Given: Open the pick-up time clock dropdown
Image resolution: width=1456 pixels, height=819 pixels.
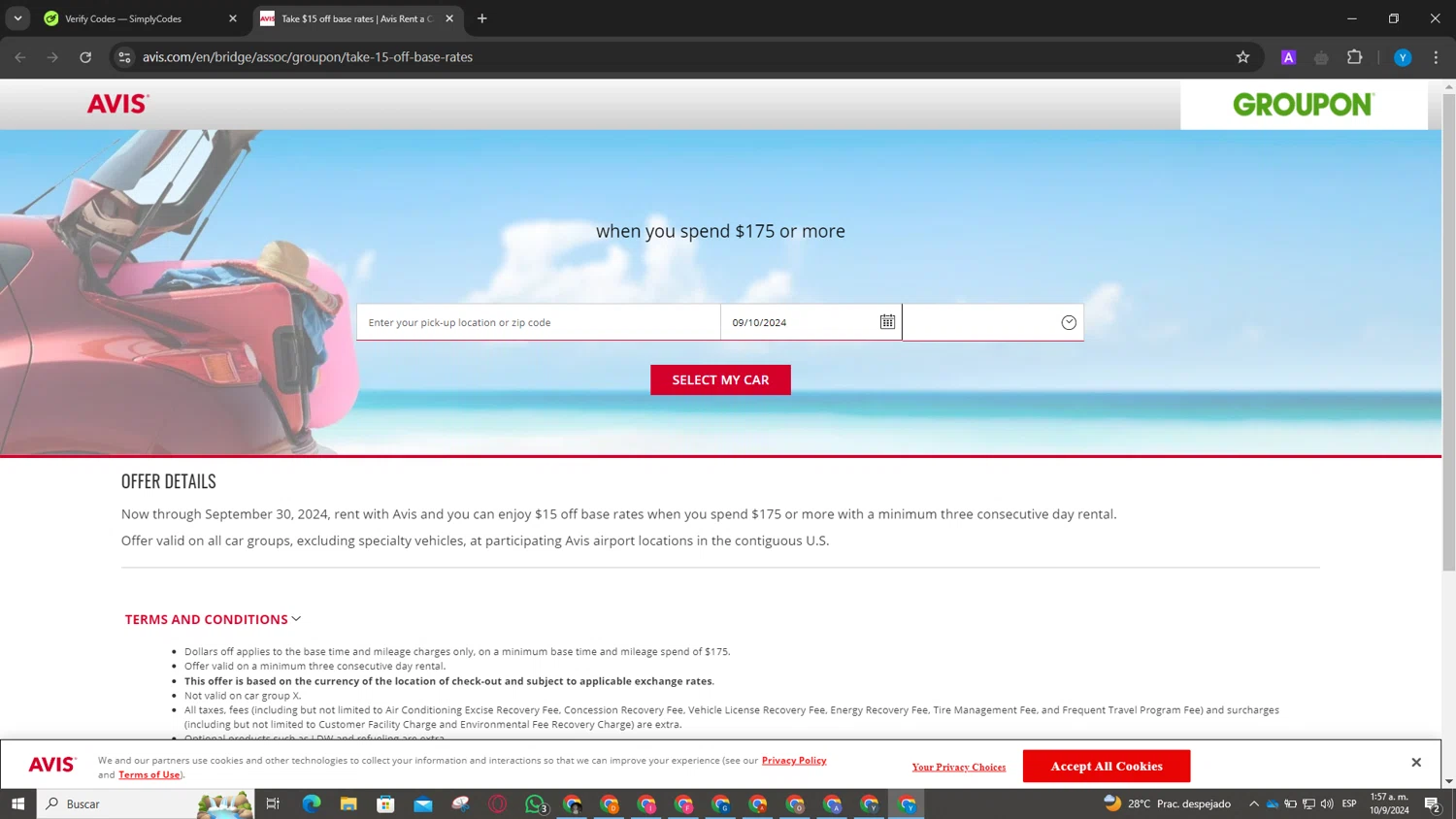Looking at the screenshot, I should 1069,322.
